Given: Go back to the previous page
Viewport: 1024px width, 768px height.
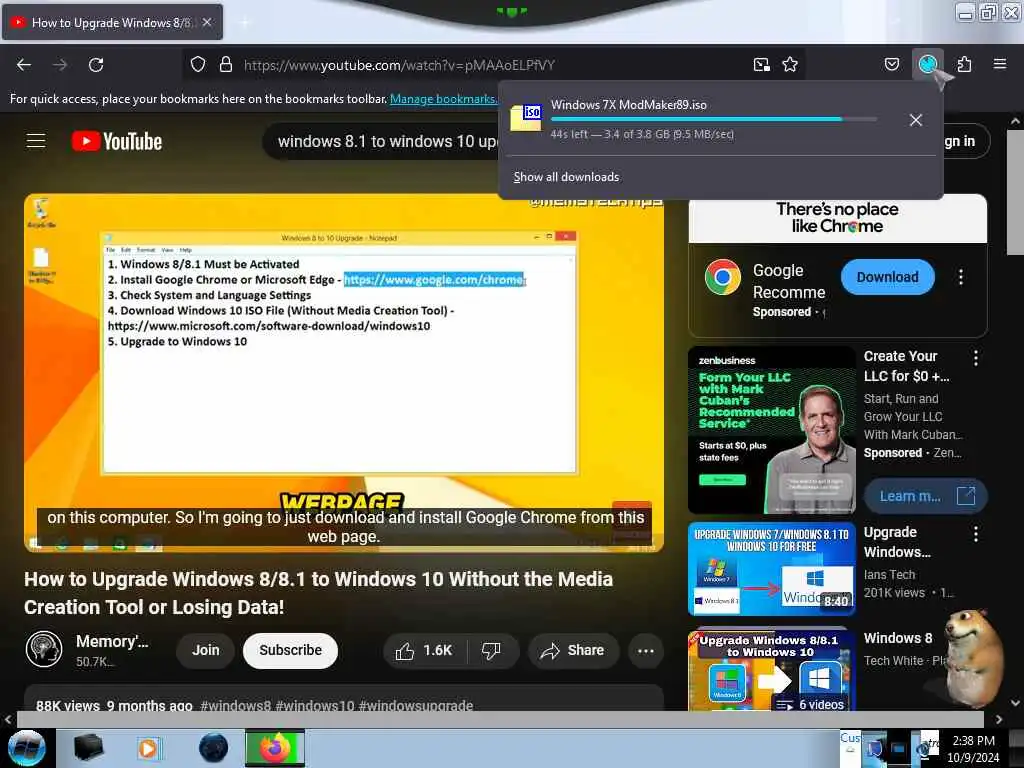Looking at the screenshot, I should (x=24, y=65).
